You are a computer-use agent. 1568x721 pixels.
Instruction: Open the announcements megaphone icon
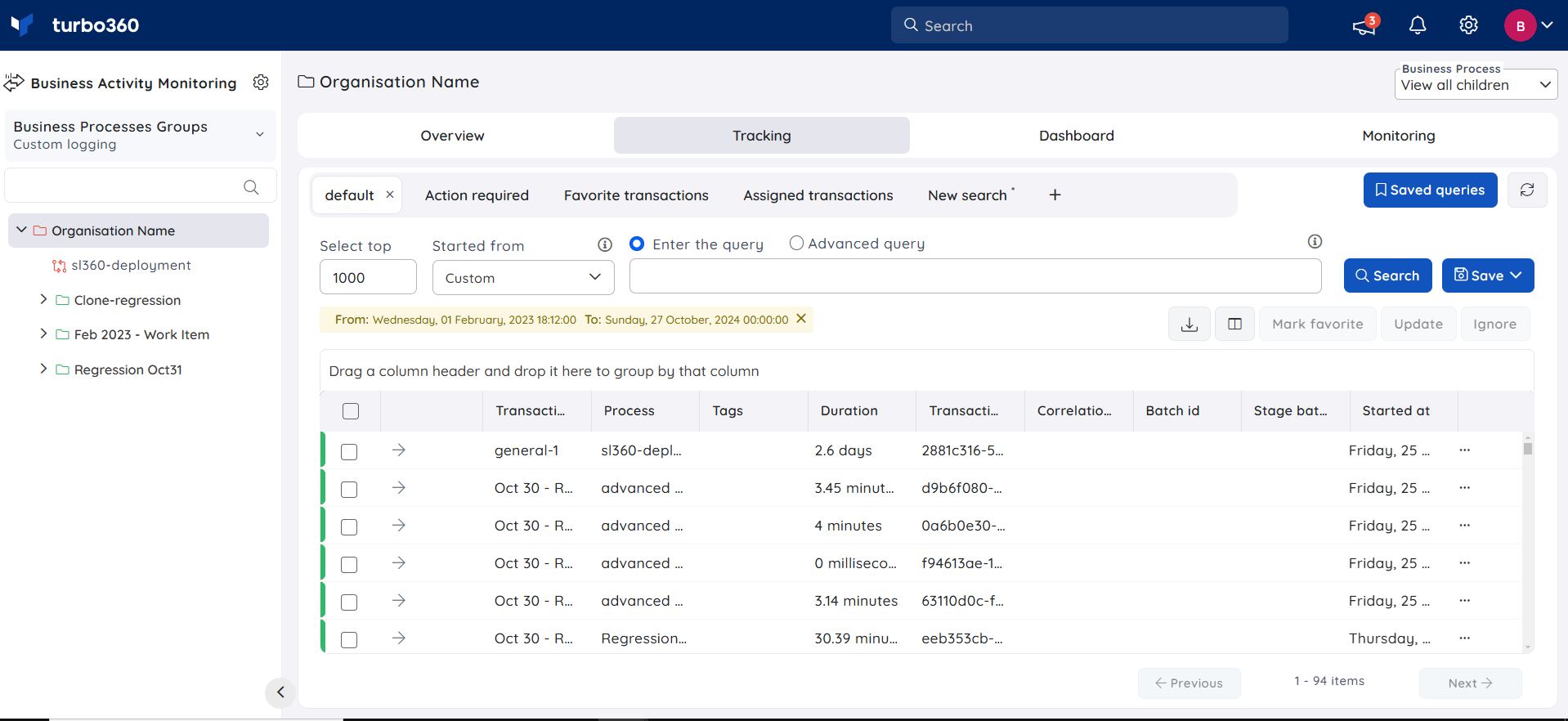(1364, 25)
